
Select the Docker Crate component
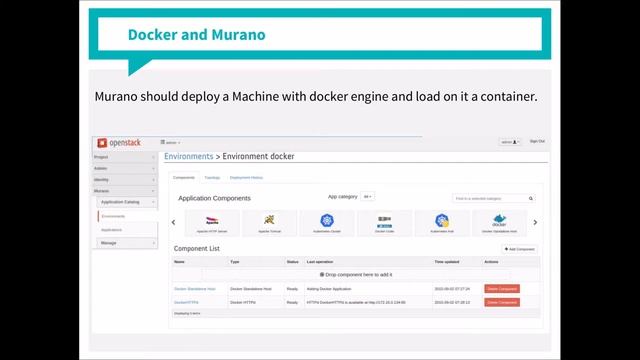click(384, 223)
